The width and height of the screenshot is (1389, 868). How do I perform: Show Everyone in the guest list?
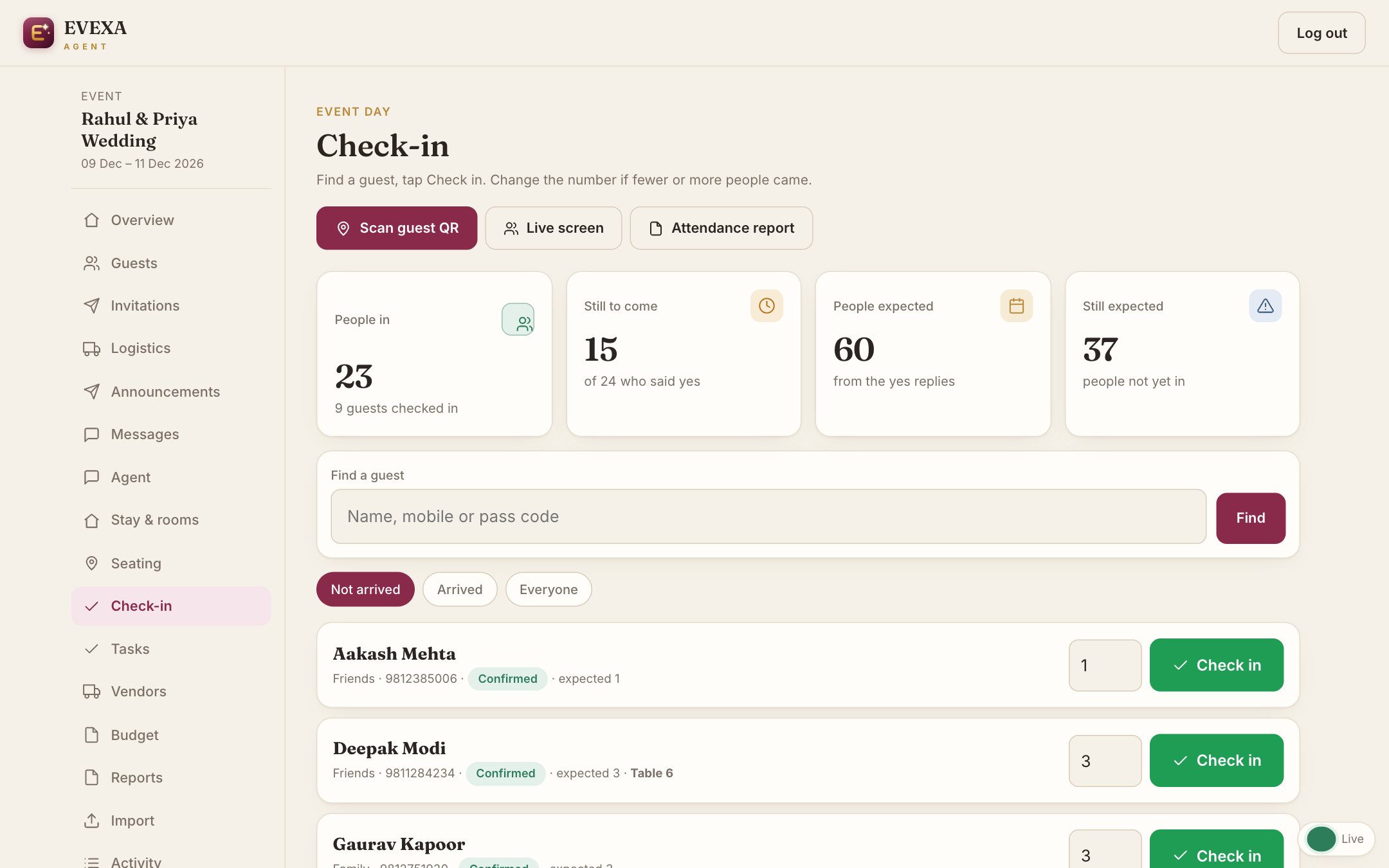(549, 589)
